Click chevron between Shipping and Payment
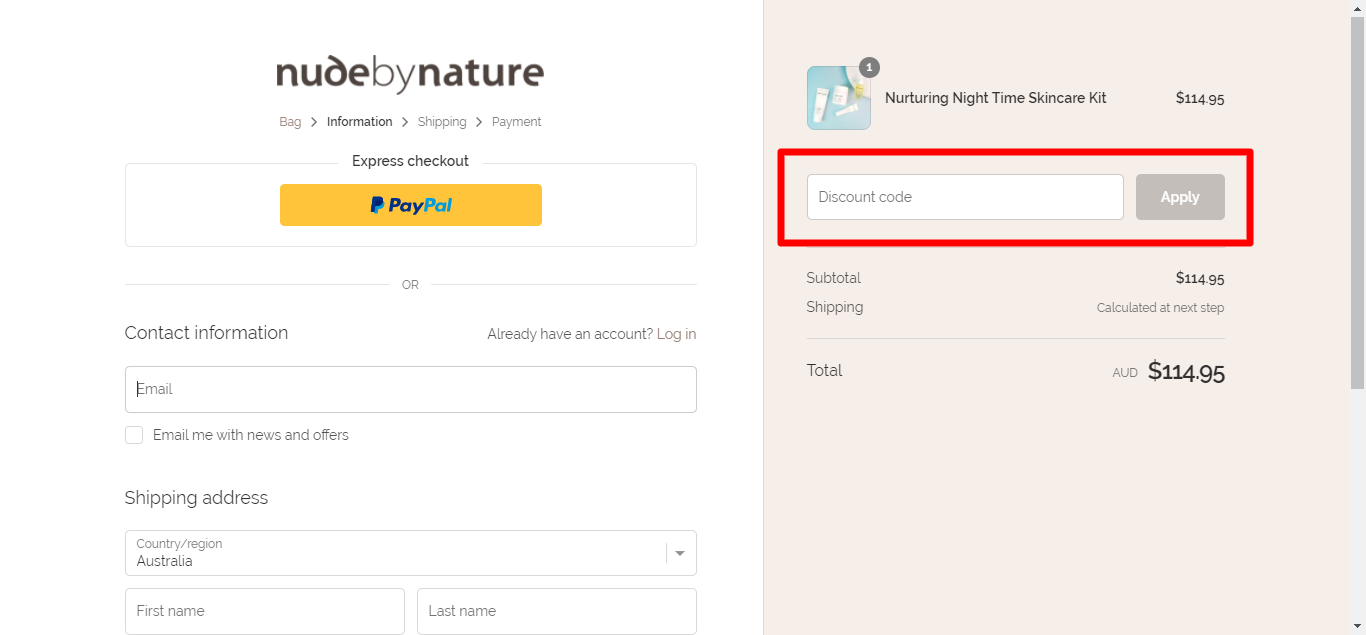The image size is (1366, 635). [x=479, y=122]
